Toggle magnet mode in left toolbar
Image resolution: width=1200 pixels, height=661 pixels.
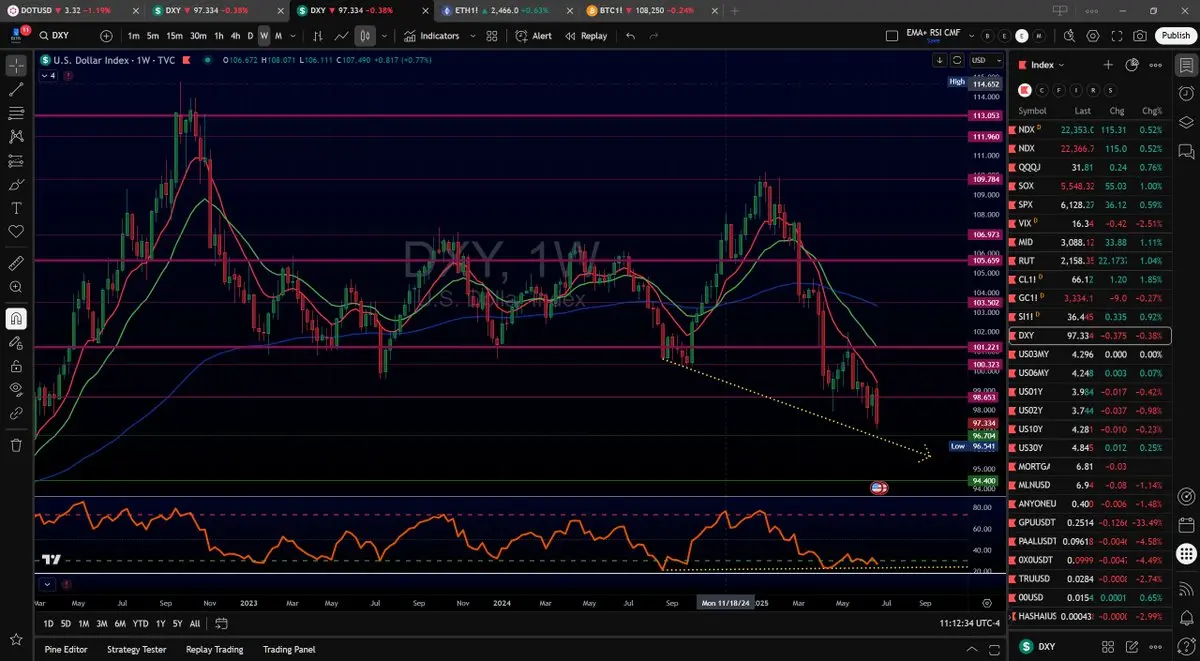click(16, 318)
